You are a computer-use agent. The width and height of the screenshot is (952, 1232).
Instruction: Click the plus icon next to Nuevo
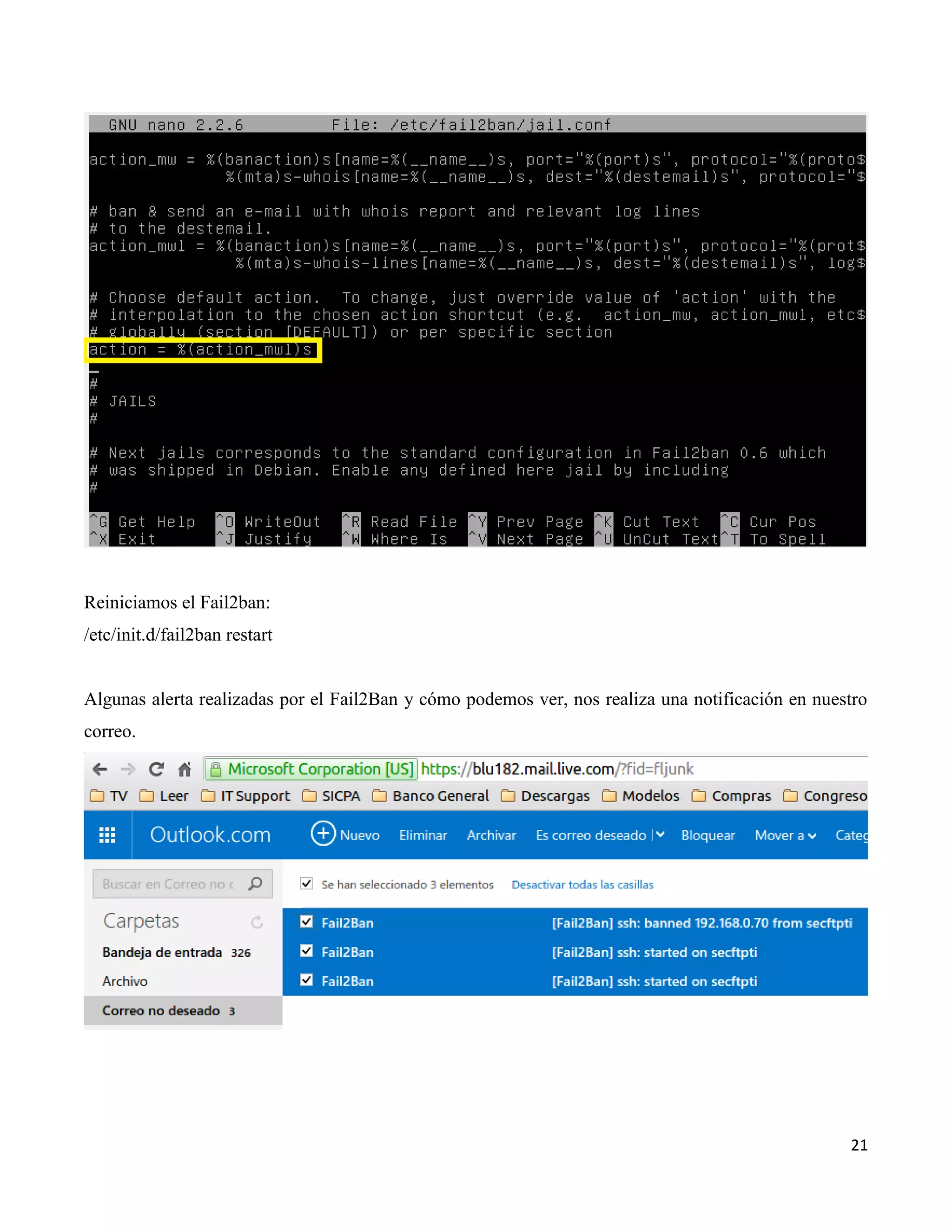(x=323, y=833)
